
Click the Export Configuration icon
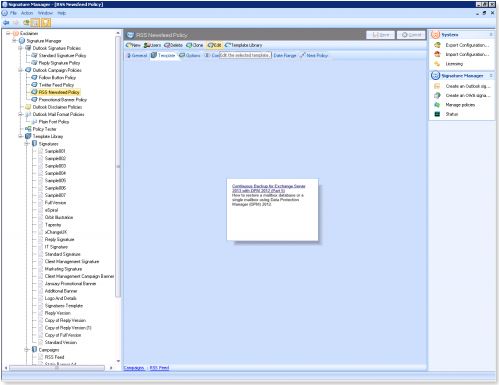(x=437, y=45)
